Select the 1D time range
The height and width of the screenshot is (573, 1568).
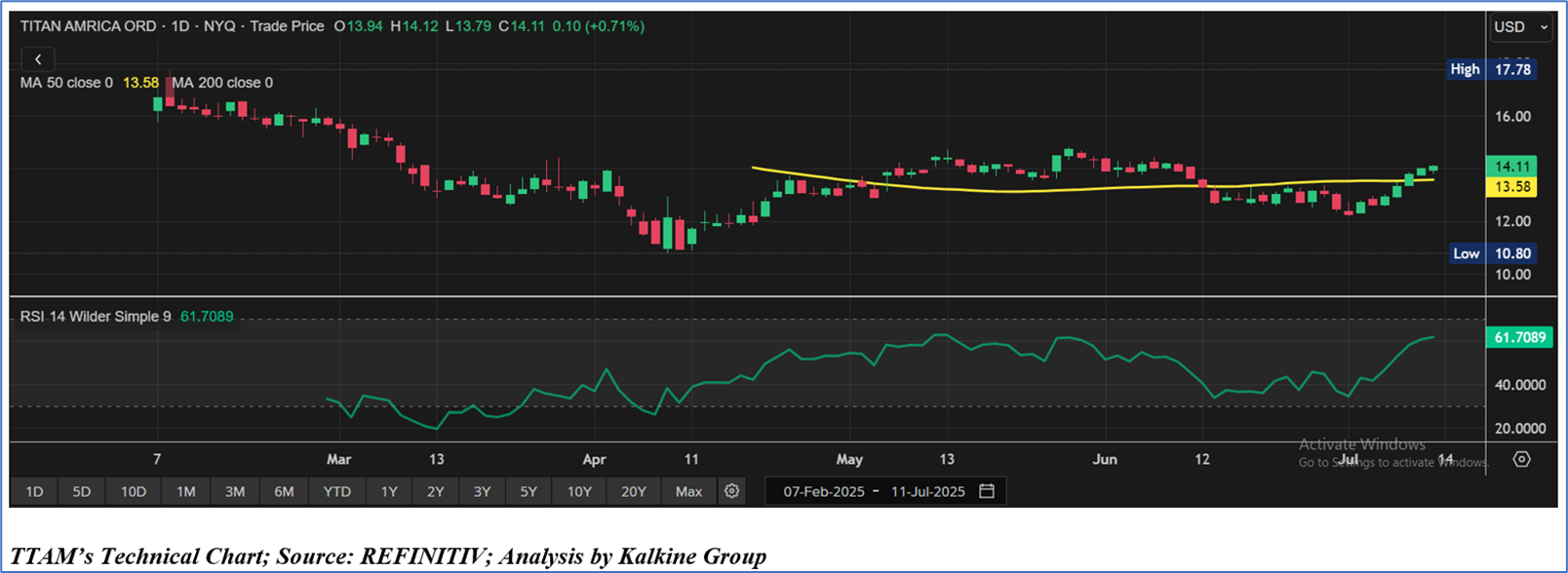click(34, 491)
